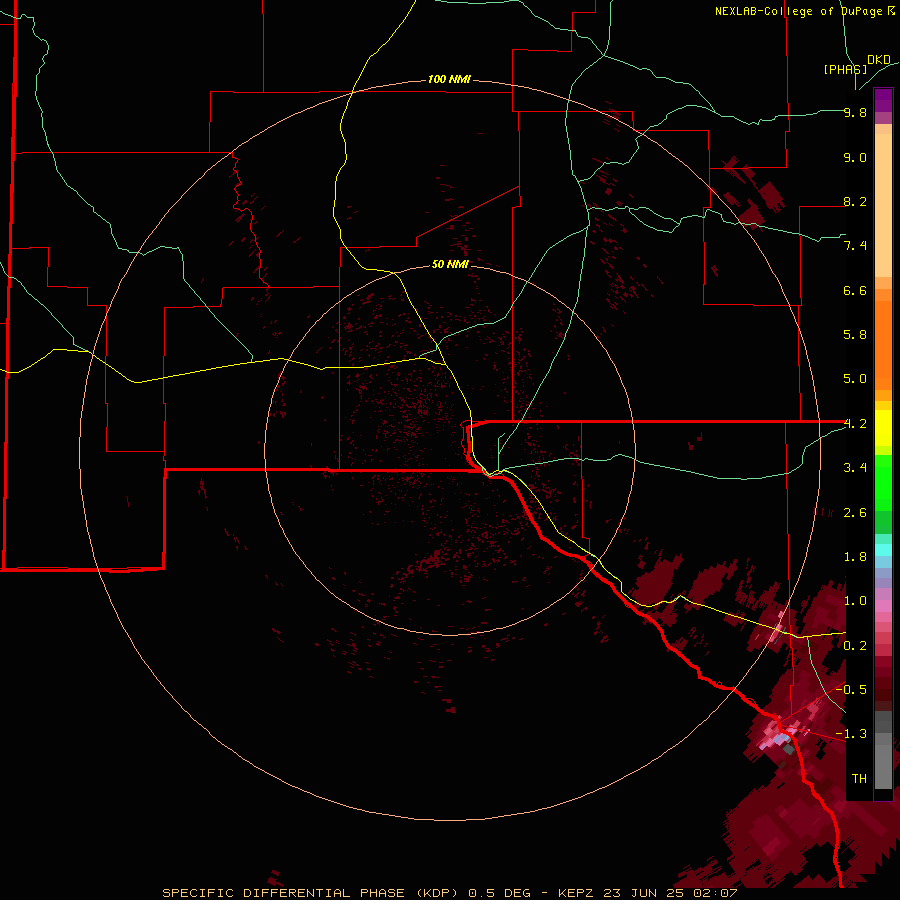Click the 100 NMI range ring label
The height and width of the screenshot is (900, 900).
click(449, 79)
